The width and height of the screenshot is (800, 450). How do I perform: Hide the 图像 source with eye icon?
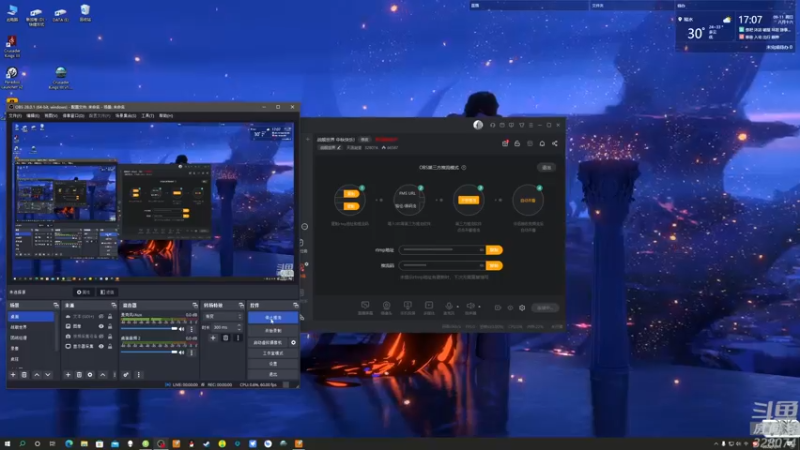pyautogui.click(x=101, y=326)
